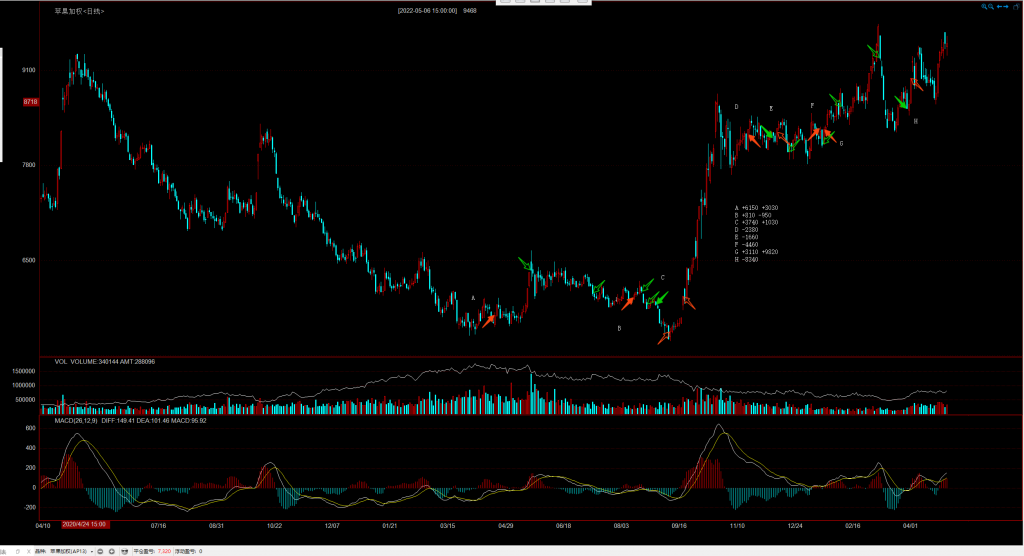Click the zoom out magnifier icon

click(990, 6)
